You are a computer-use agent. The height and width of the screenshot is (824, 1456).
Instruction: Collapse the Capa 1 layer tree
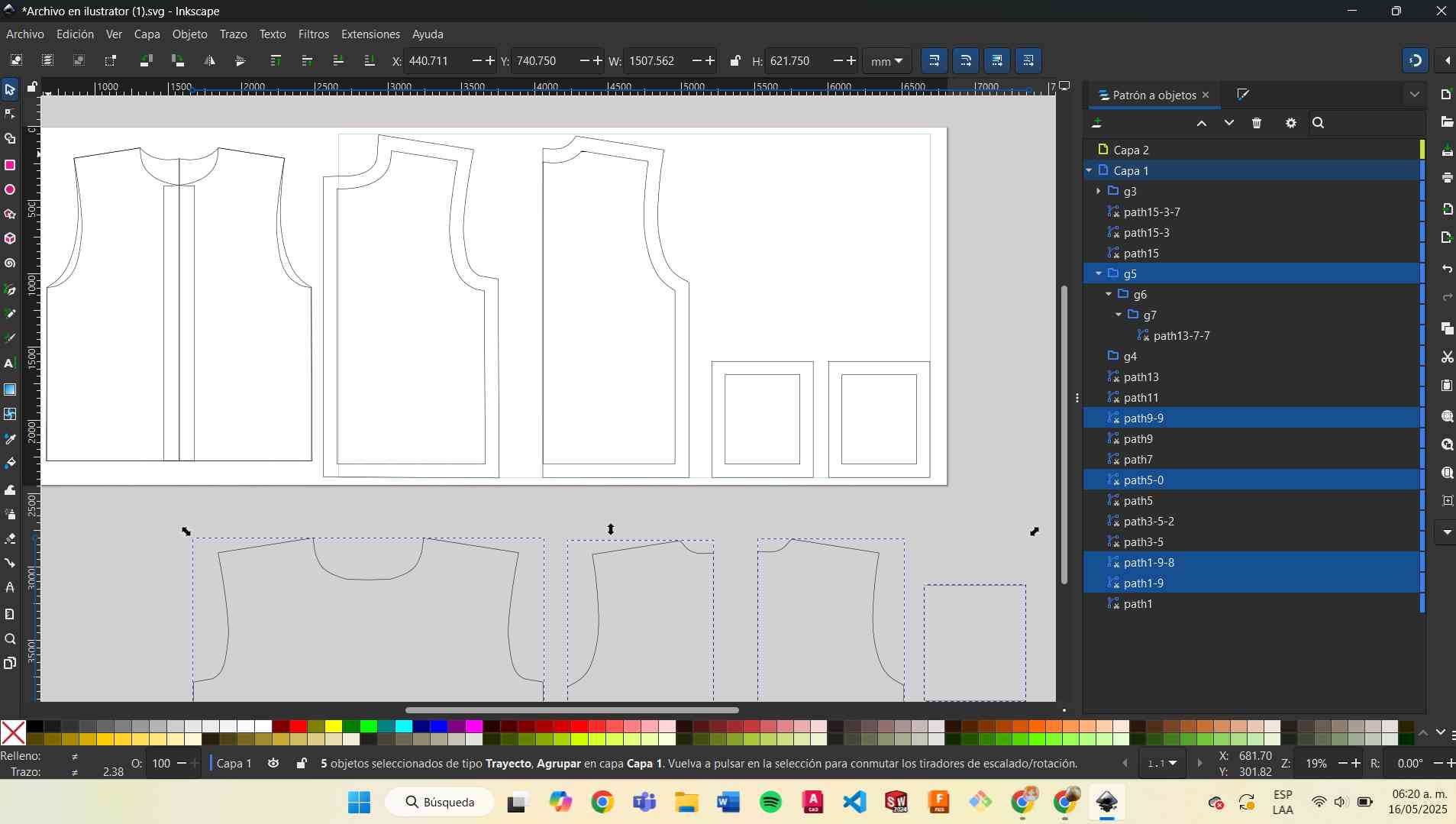1090,170
